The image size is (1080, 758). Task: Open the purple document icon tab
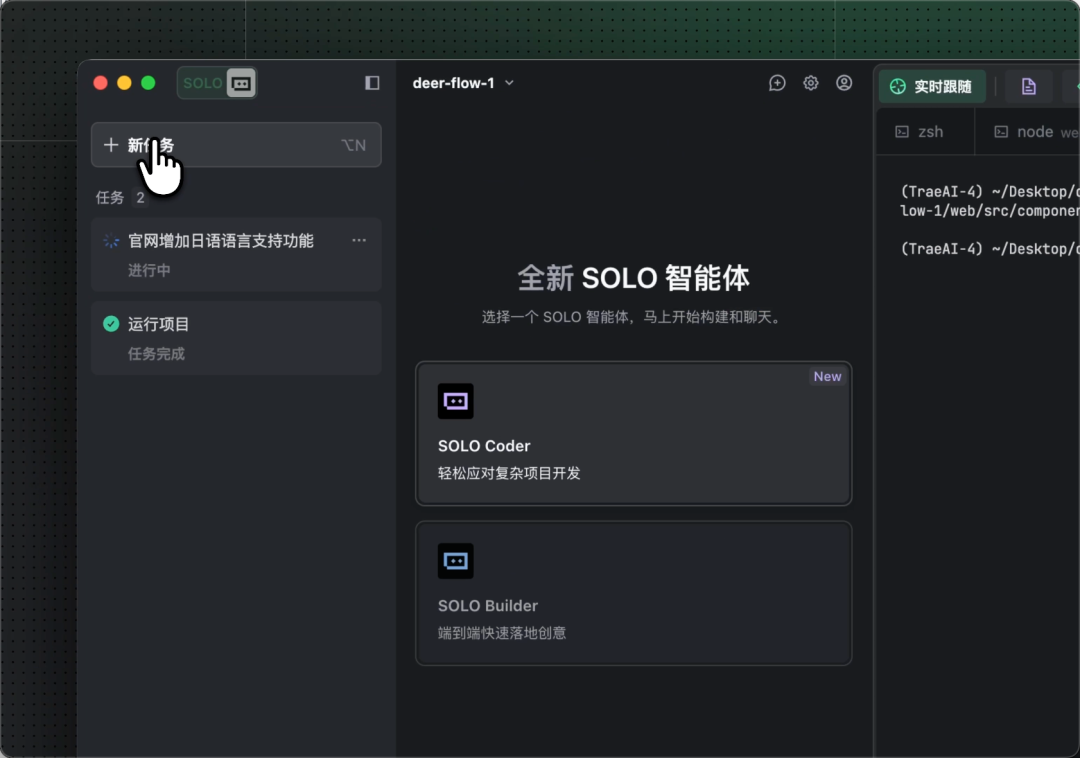pyautogui.click(x=1028, y=87)
